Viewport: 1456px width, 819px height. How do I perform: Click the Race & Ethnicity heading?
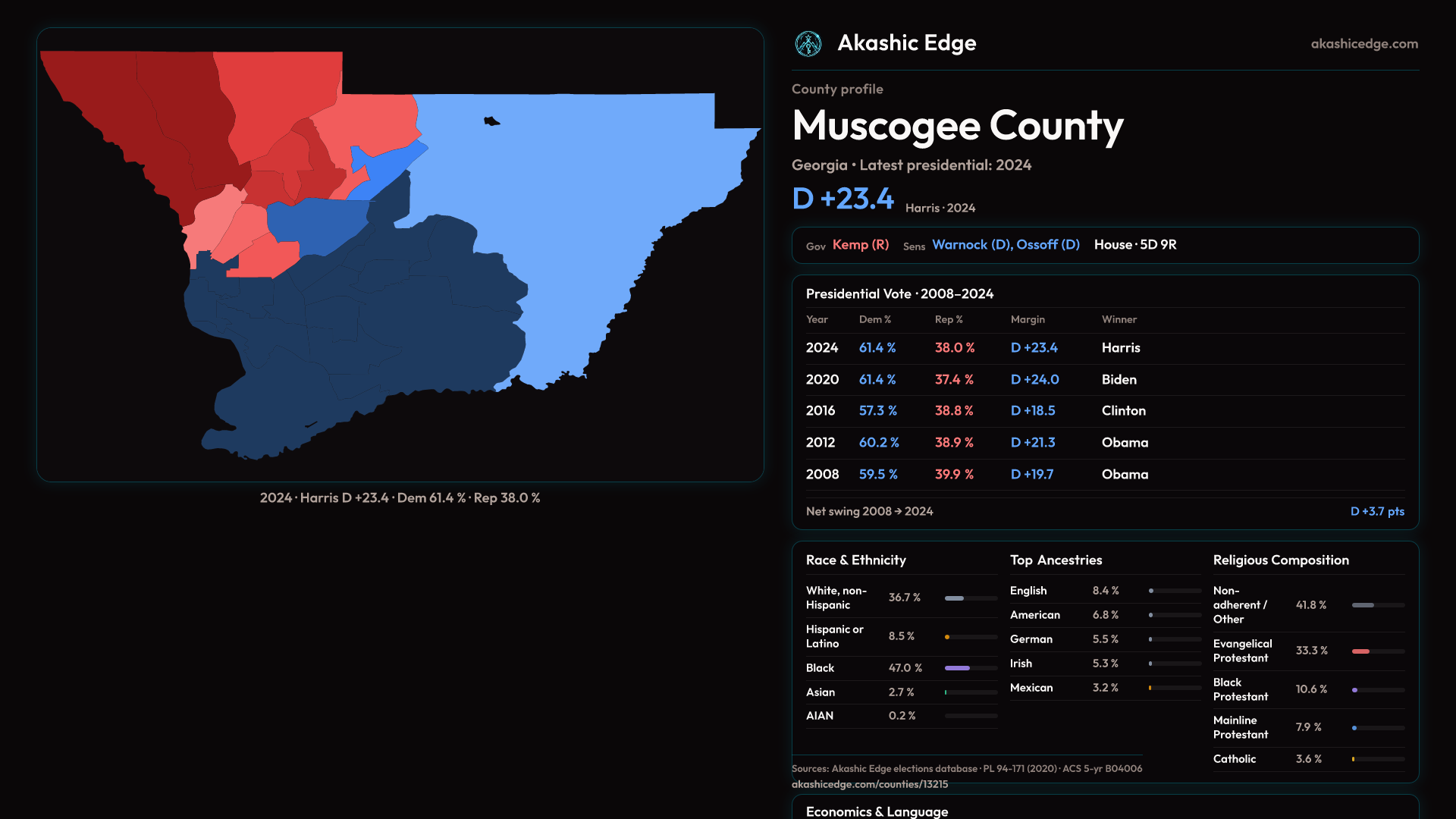(x=855, y=560)
